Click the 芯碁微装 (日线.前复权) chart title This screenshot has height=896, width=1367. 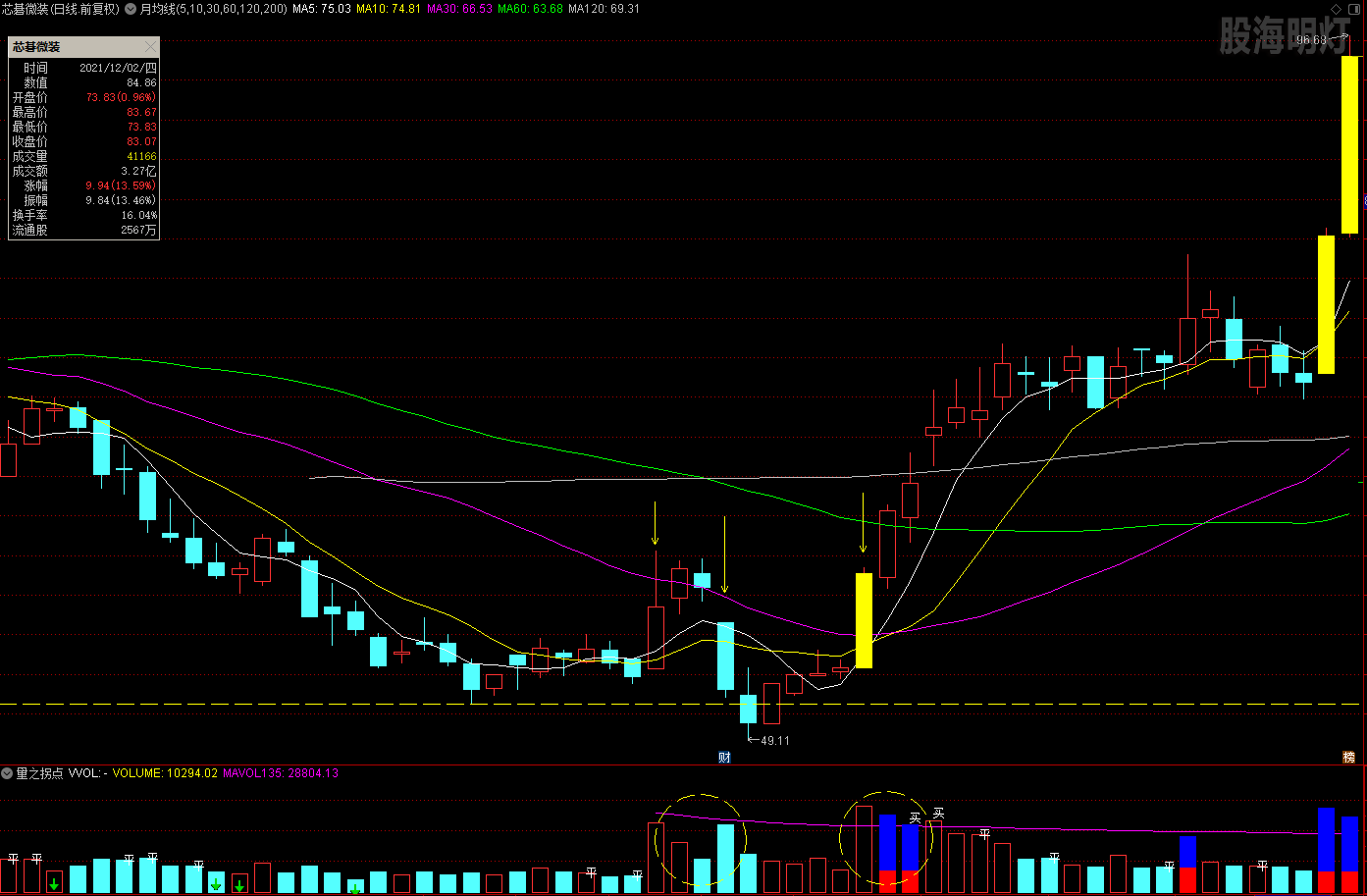click(60, 9)
